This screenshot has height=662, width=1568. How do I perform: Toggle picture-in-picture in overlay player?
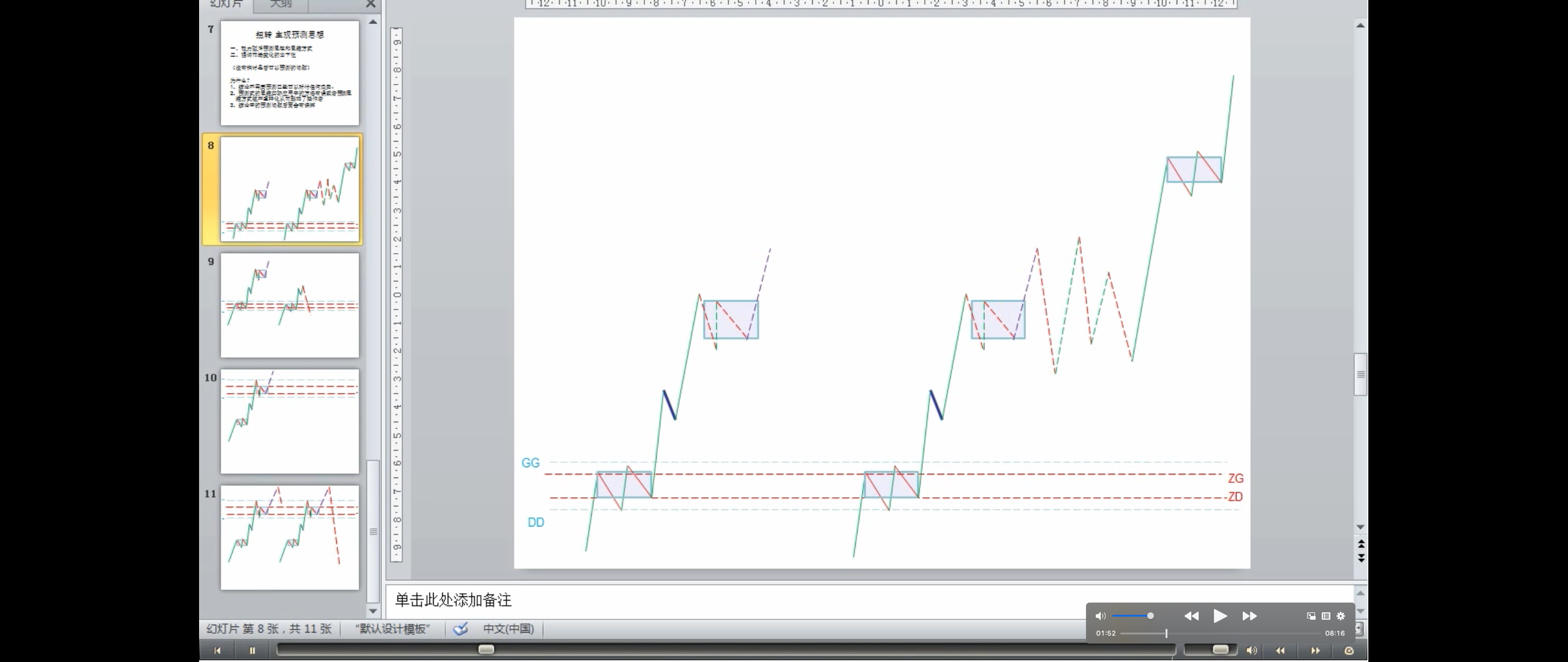pyautogui.click(x=1311, y=616)
